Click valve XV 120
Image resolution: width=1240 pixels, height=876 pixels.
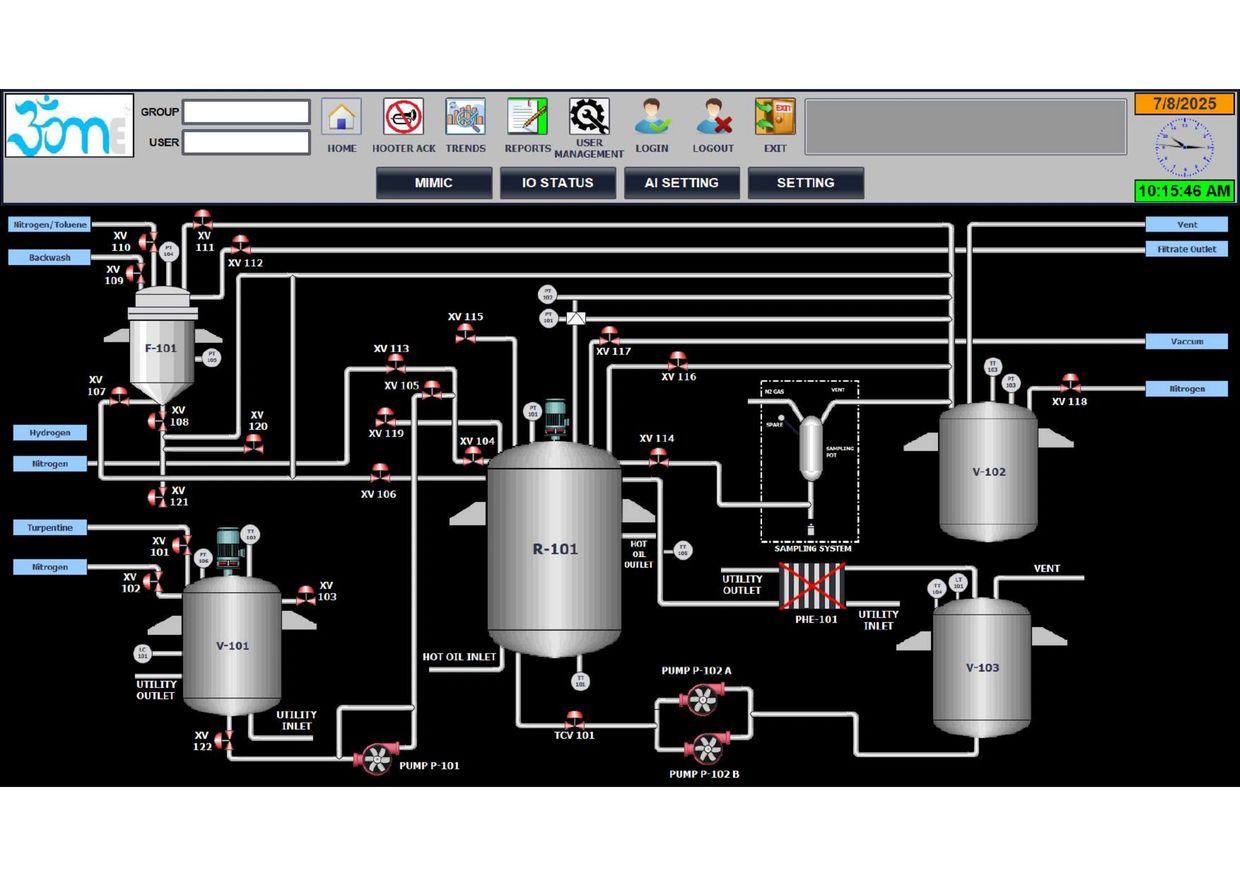(254, 445)
